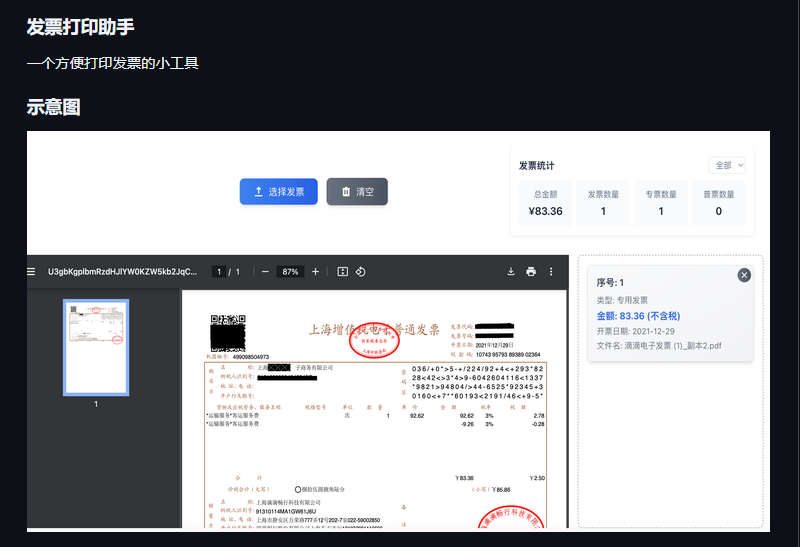Click the PDF file name in toolbar
Image resolution: width=800 pixels, height=547 pixels.
122,271
